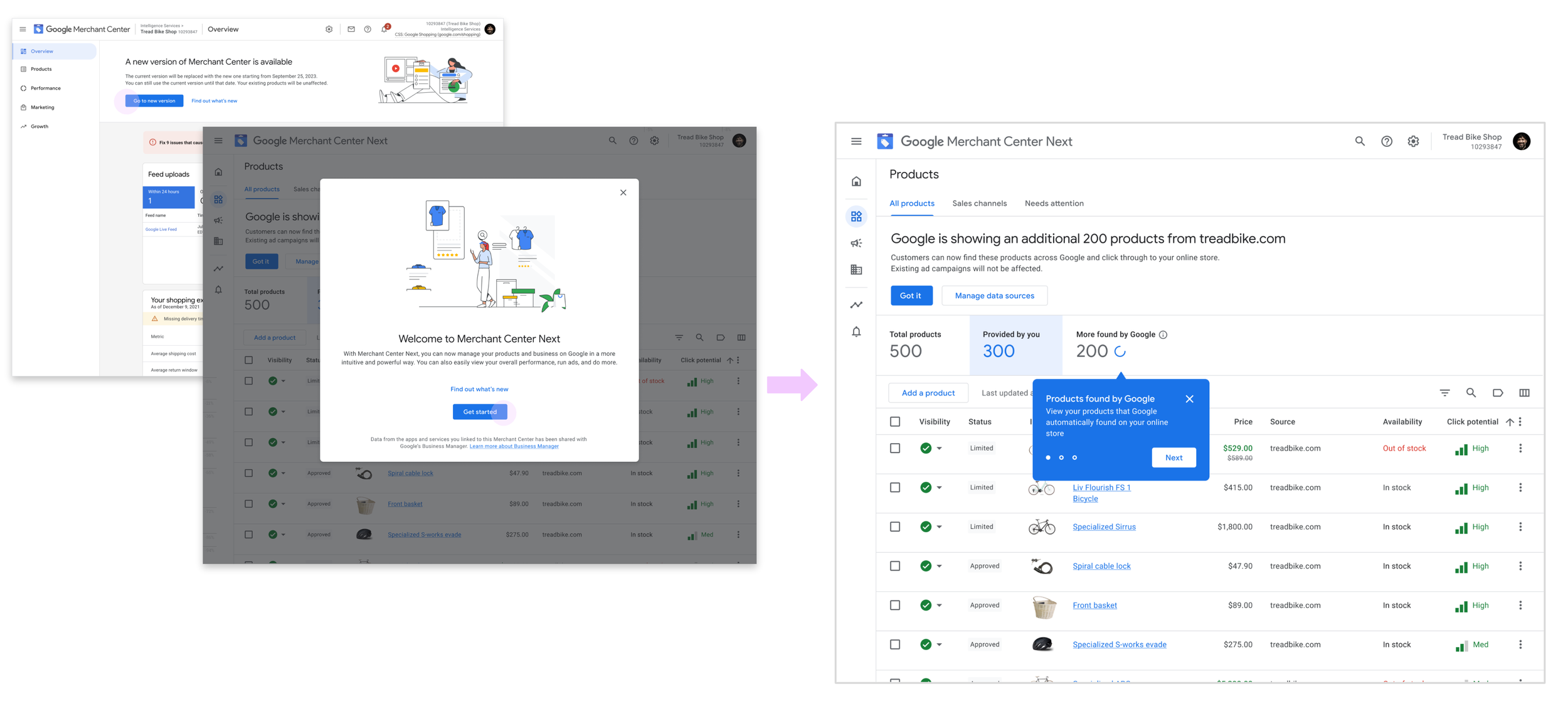Click Manage data sources button in right window
Screen dimensions: 1568x706
(x=994, y=296)
